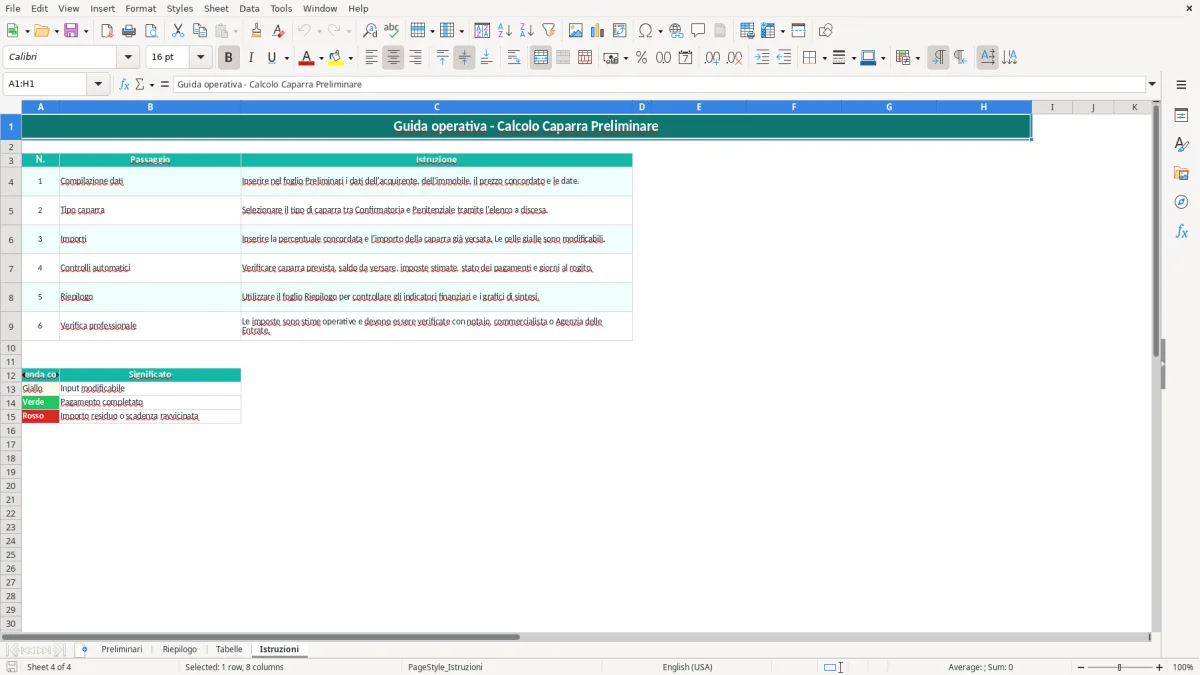Toggle Align Left
The image size is (1200, 675).
pos(372,58)
